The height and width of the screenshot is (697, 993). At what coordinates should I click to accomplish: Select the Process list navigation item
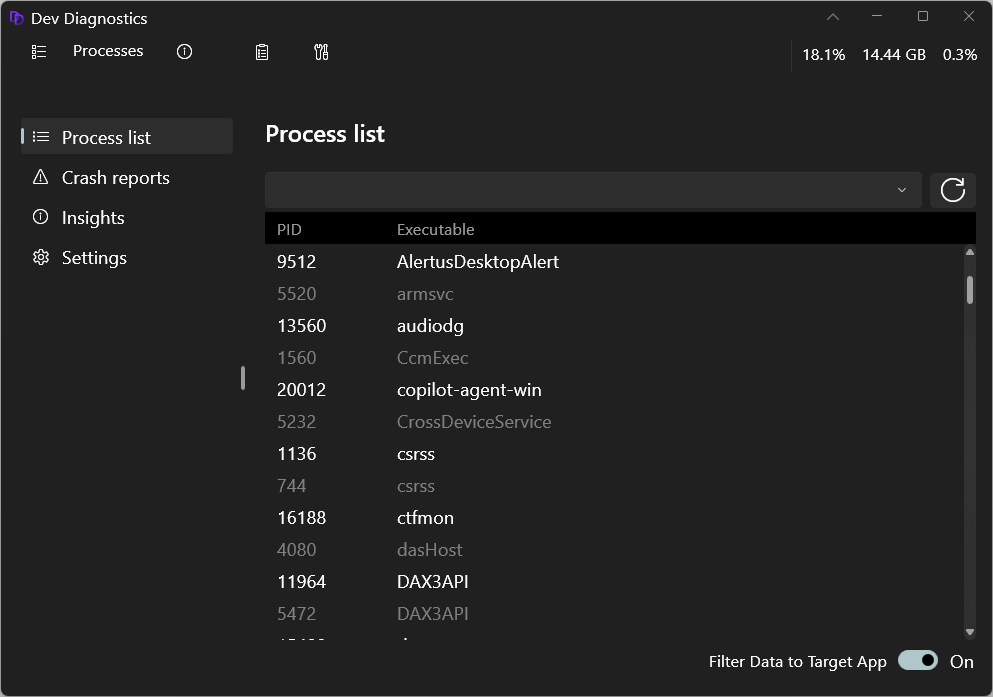(x=127, y=137)
